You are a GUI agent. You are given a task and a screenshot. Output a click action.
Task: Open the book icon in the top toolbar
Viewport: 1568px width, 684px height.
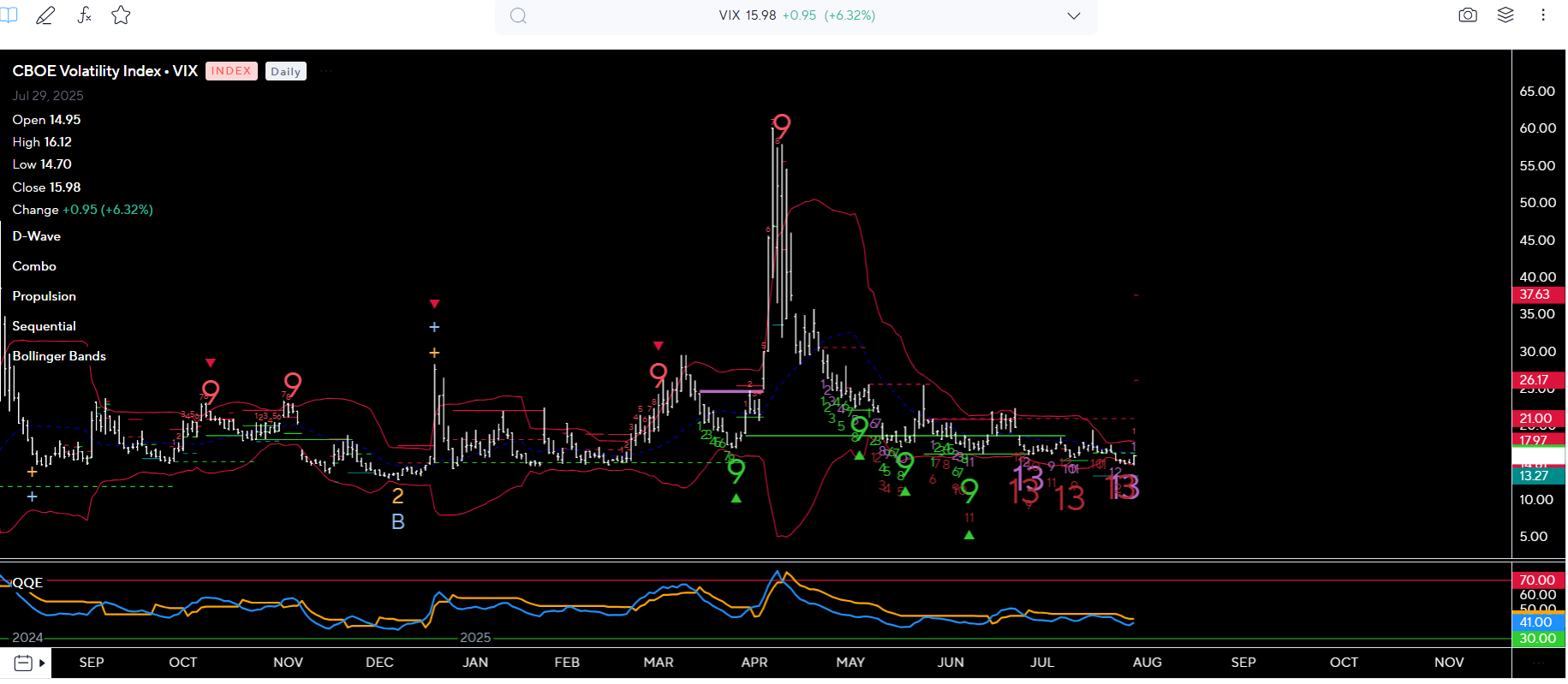(x=9, y=15)
